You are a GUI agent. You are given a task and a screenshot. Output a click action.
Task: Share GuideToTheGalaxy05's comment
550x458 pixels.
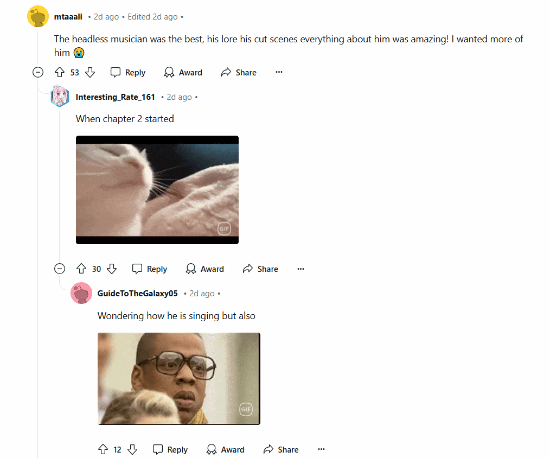point(281,449)
